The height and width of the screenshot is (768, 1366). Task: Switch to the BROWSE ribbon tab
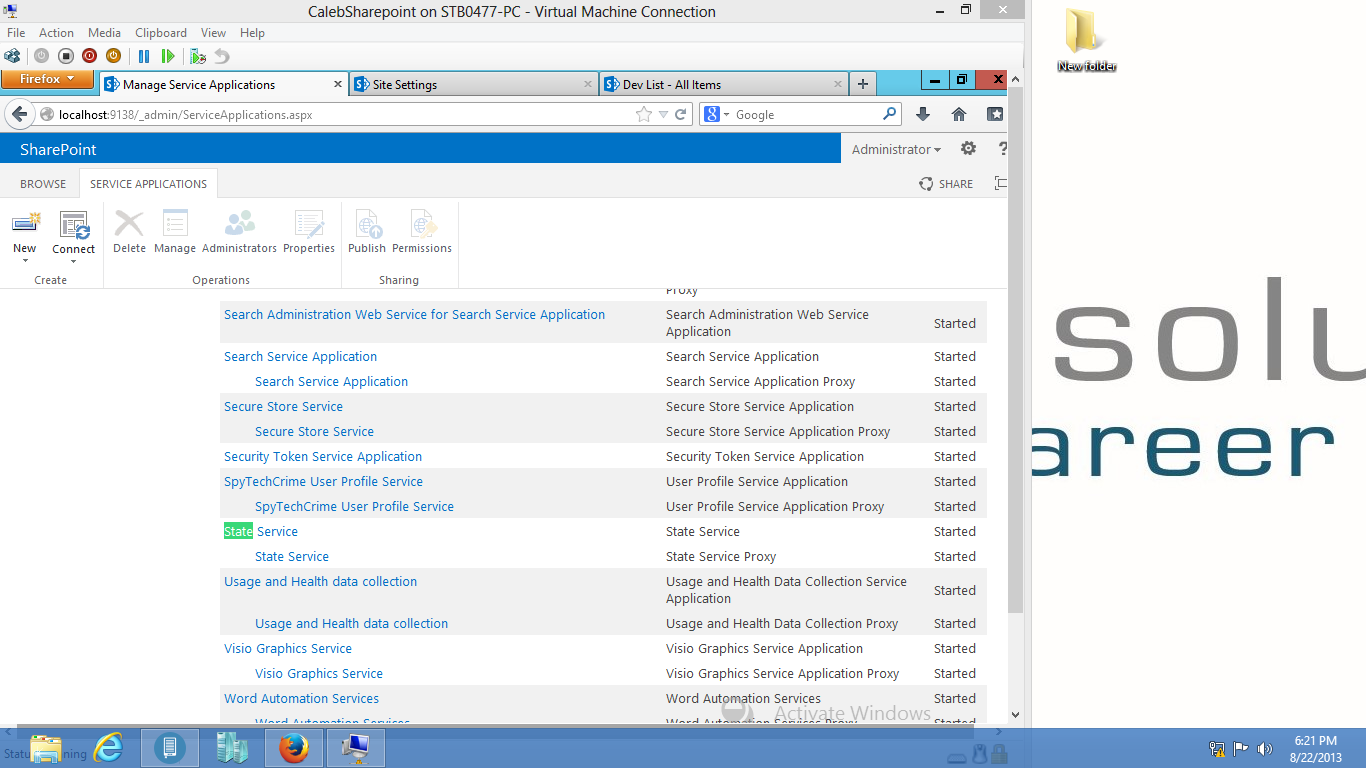[43, 184]
